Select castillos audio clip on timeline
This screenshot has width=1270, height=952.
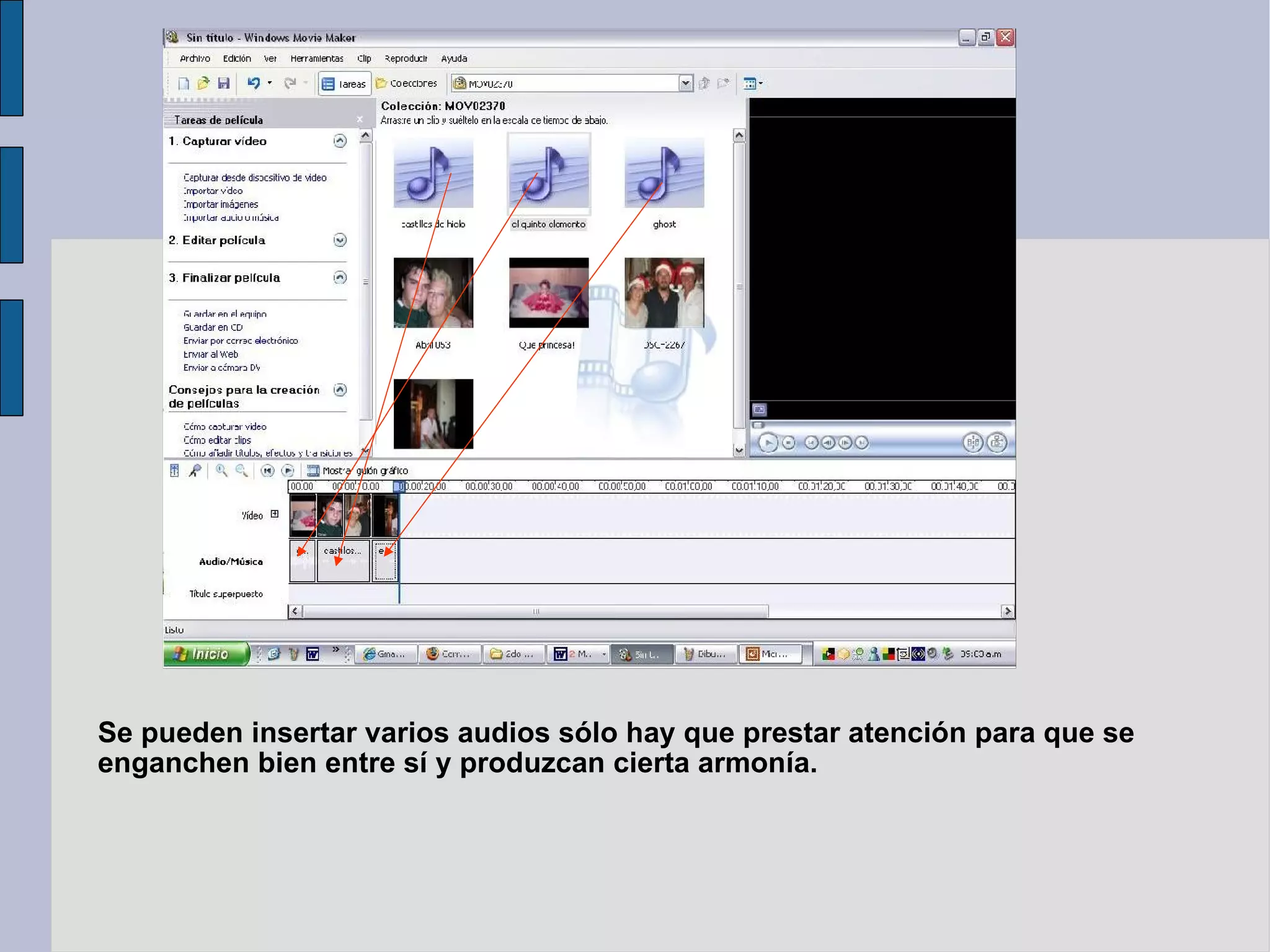(x=343, y=561)
